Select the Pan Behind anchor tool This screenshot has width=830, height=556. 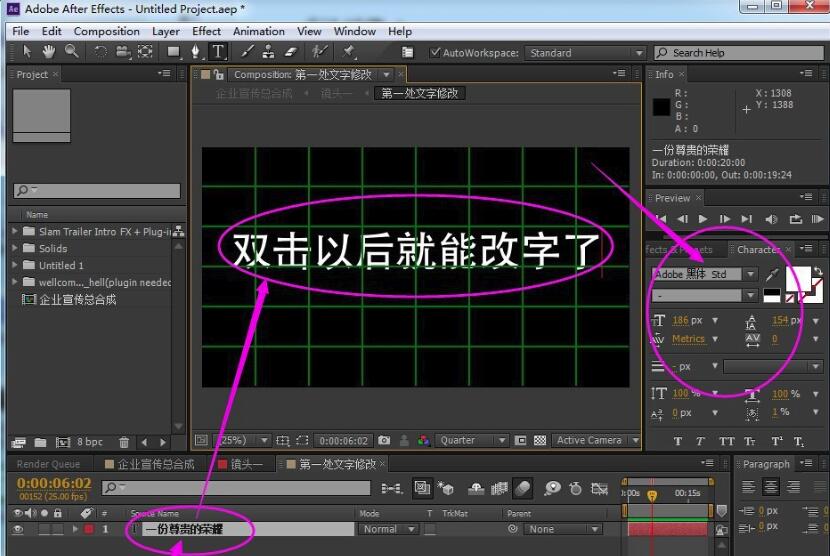pos(145,52)
